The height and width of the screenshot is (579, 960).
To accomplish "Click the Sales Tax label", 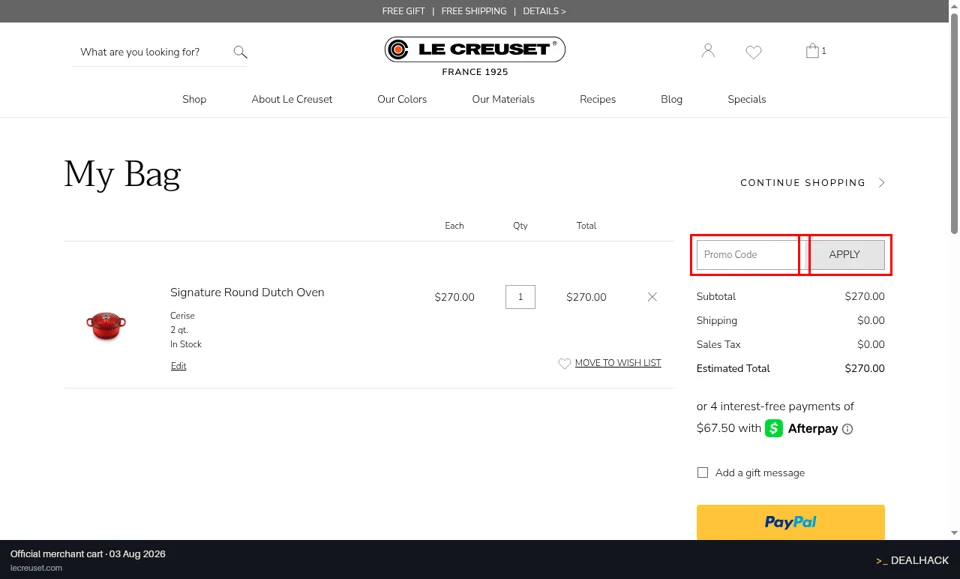I will coord(718,345).
